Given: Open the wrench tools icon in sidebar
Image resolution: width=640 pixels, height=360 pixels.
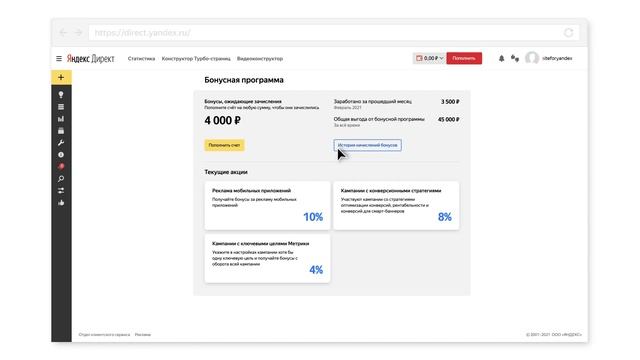Looking at the screenshot, I should coord(61,143).
